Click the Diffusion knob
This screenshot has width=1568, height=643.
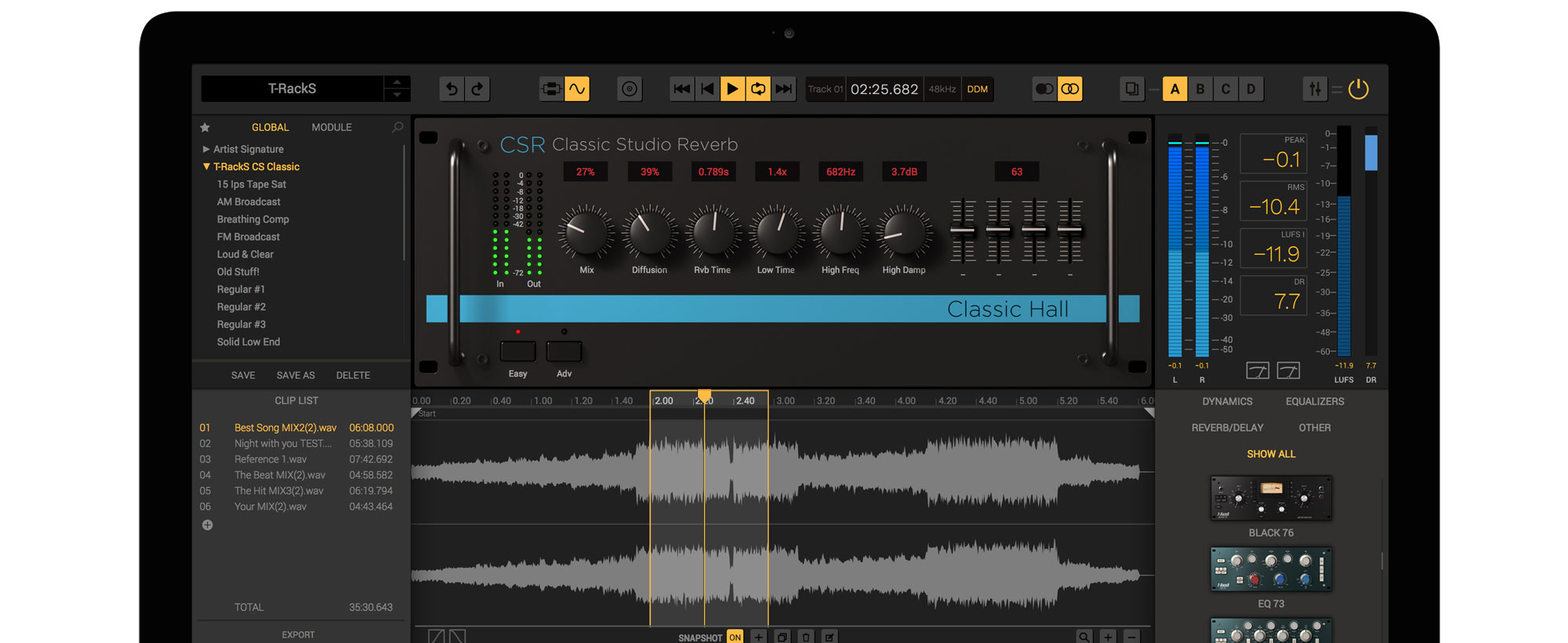650,232
